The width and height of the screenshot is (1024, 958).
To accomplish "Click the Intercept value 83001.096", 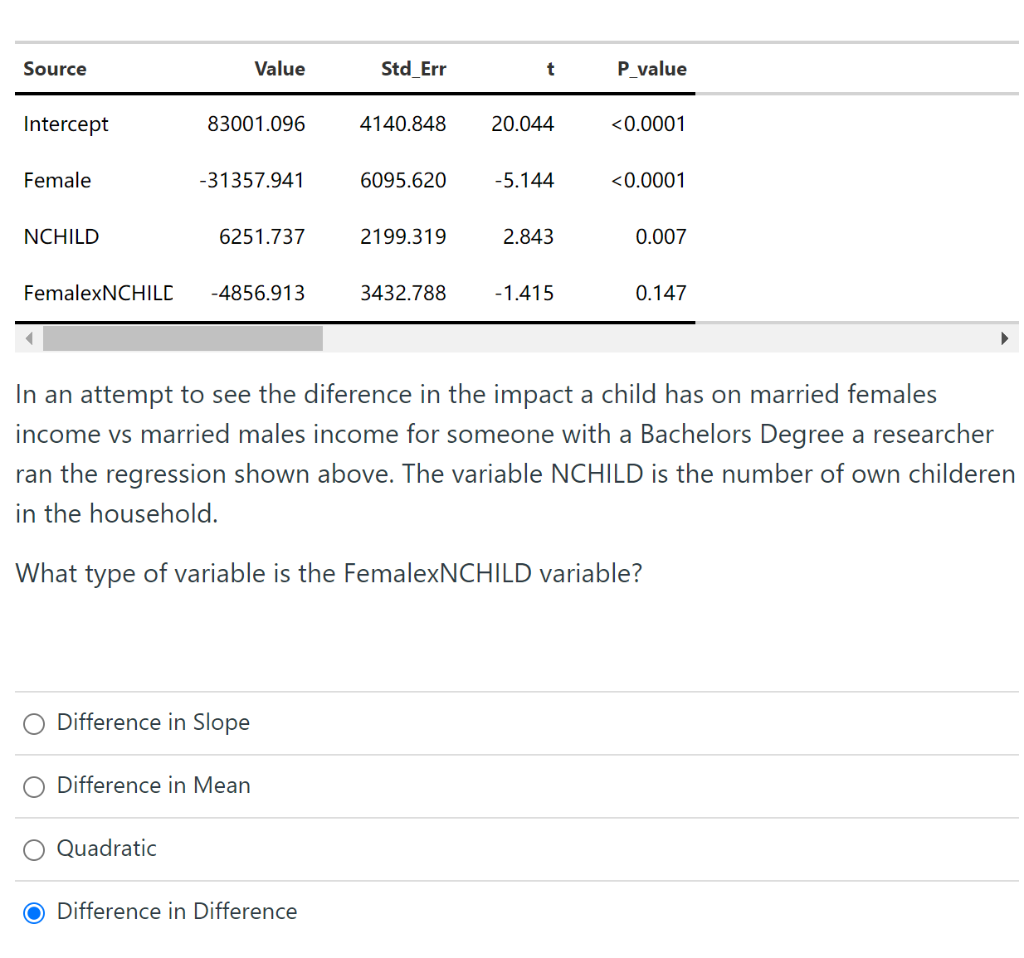I will click(x=256, y=123).
